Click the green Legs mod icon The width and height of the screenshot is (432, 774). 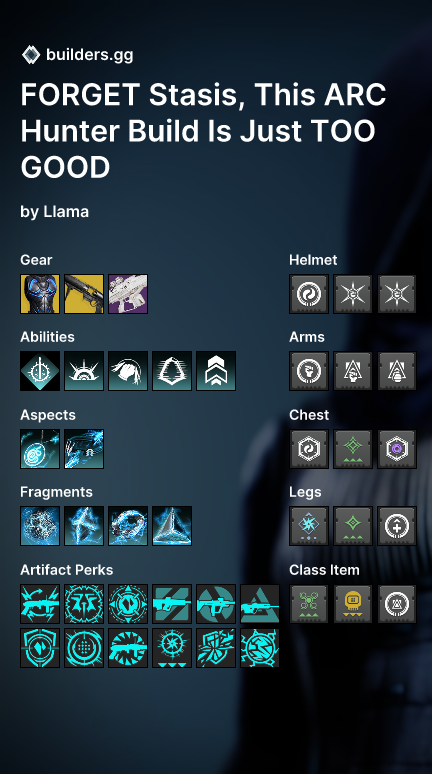pos(353,526)
